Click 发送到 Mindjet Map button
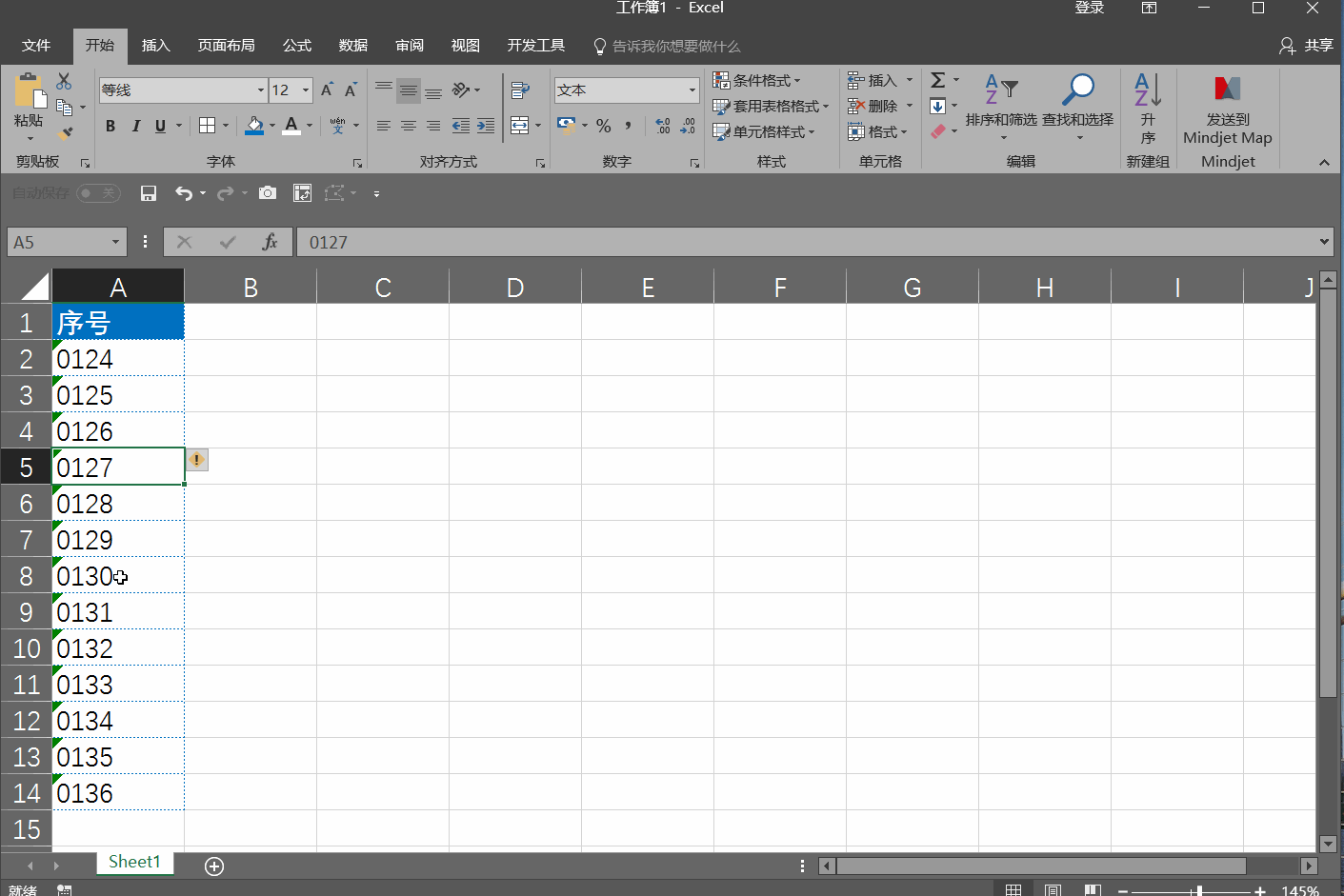This screenshot has width=1344, height=896. tap(1227, 109)
